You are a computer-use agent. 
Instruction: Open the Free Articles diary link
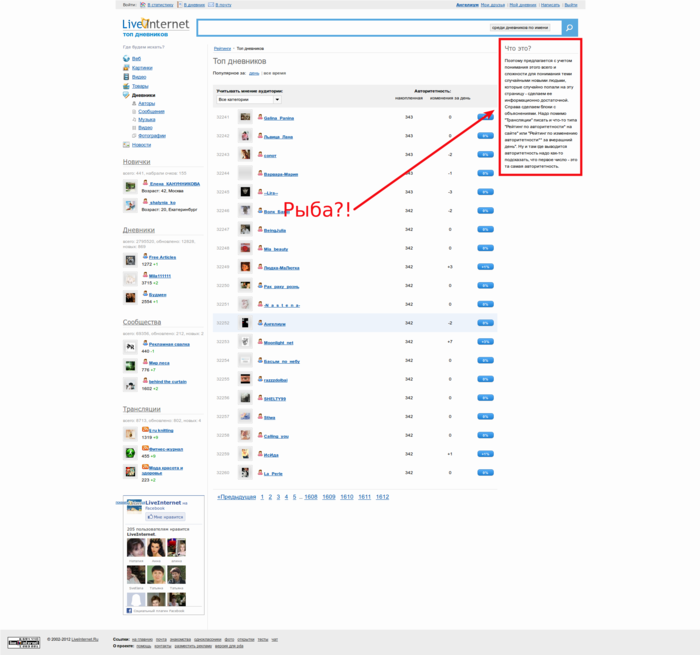[x=162, y=258]
